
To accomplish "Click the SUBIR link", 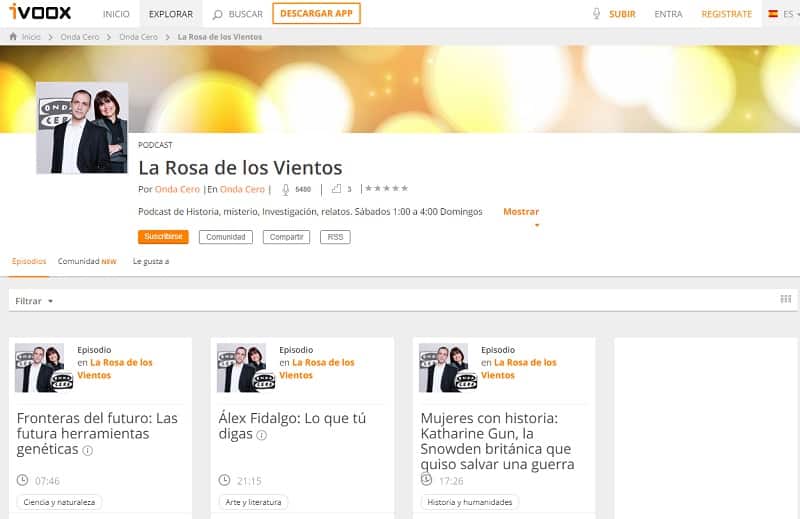I will [622, 14].
